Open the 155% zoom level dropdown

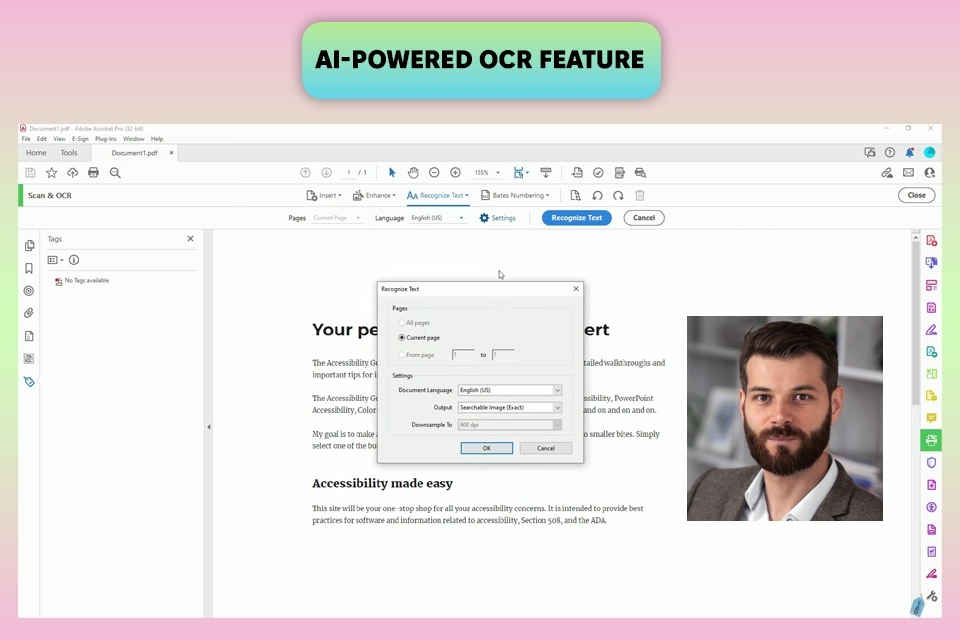point(487,173)
